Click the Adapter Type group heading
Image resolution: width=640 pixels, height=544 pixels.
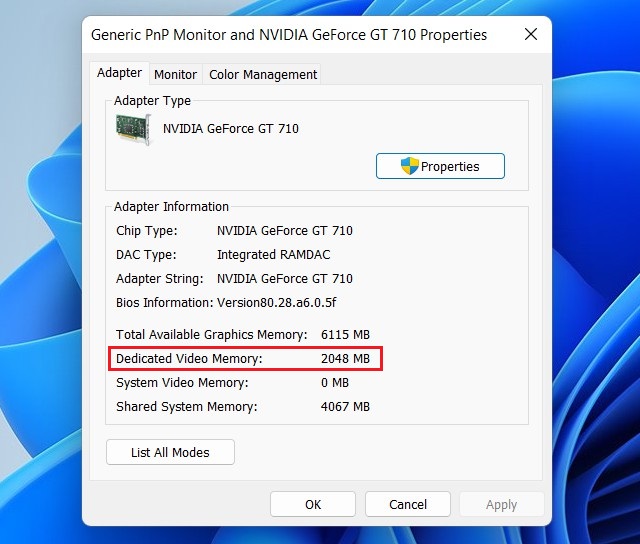tap(152, 101)
